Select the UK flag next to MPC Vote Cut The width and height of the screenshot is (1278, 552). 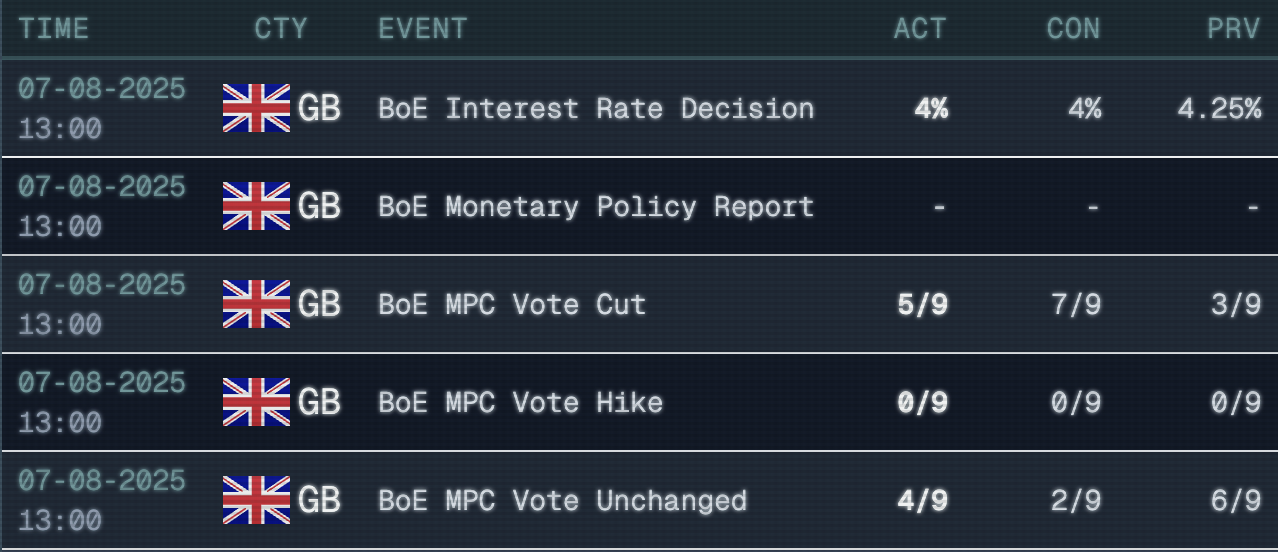point(256,304)
